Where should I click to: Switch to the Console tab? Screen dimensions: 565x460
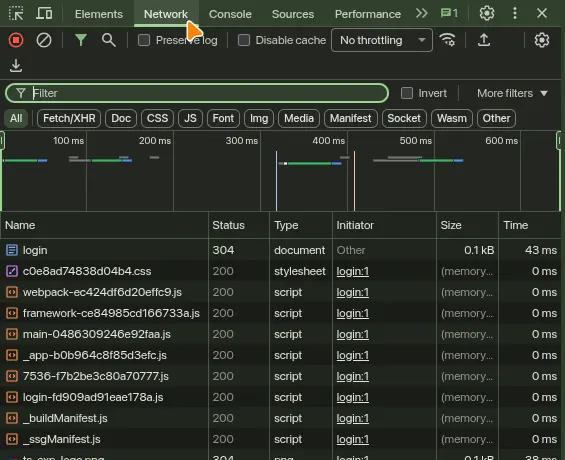pos(230,14)
